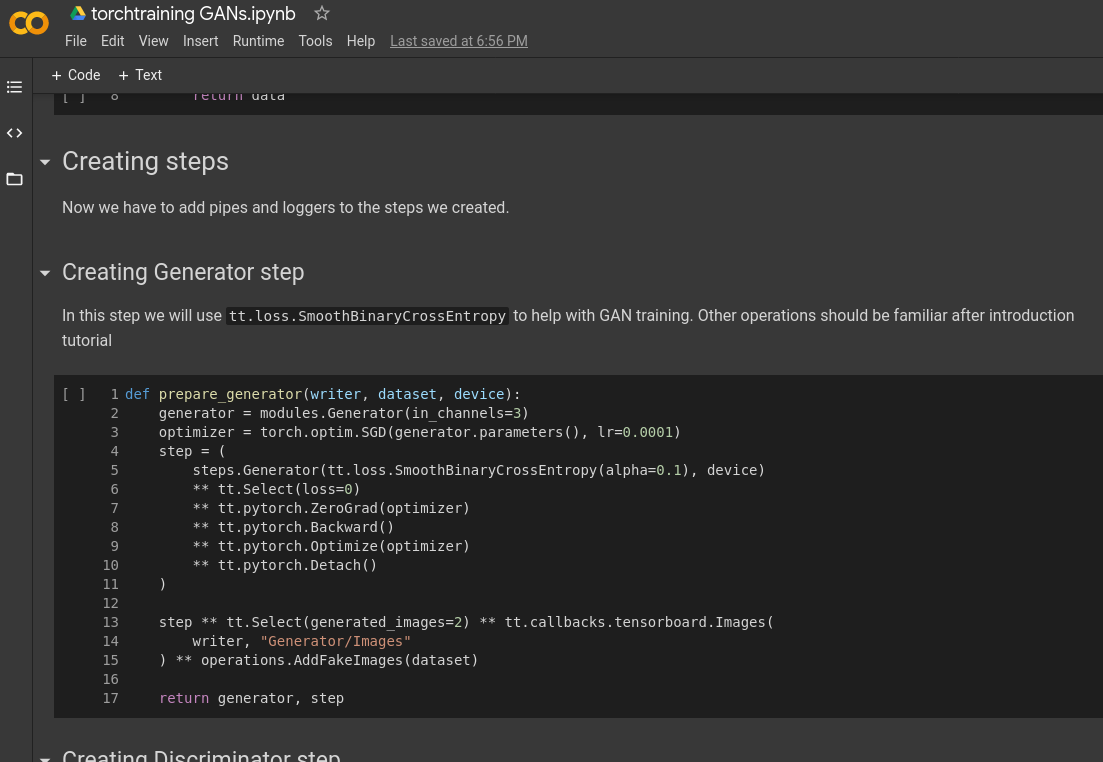Open the code snippets panel
Viewport: 1103px width, 762px height.
click(14, 133)
